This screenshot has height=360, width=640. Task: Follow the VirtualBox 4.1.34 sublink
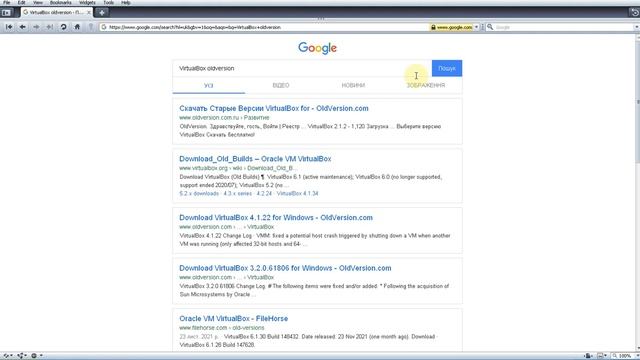(298, 193)
